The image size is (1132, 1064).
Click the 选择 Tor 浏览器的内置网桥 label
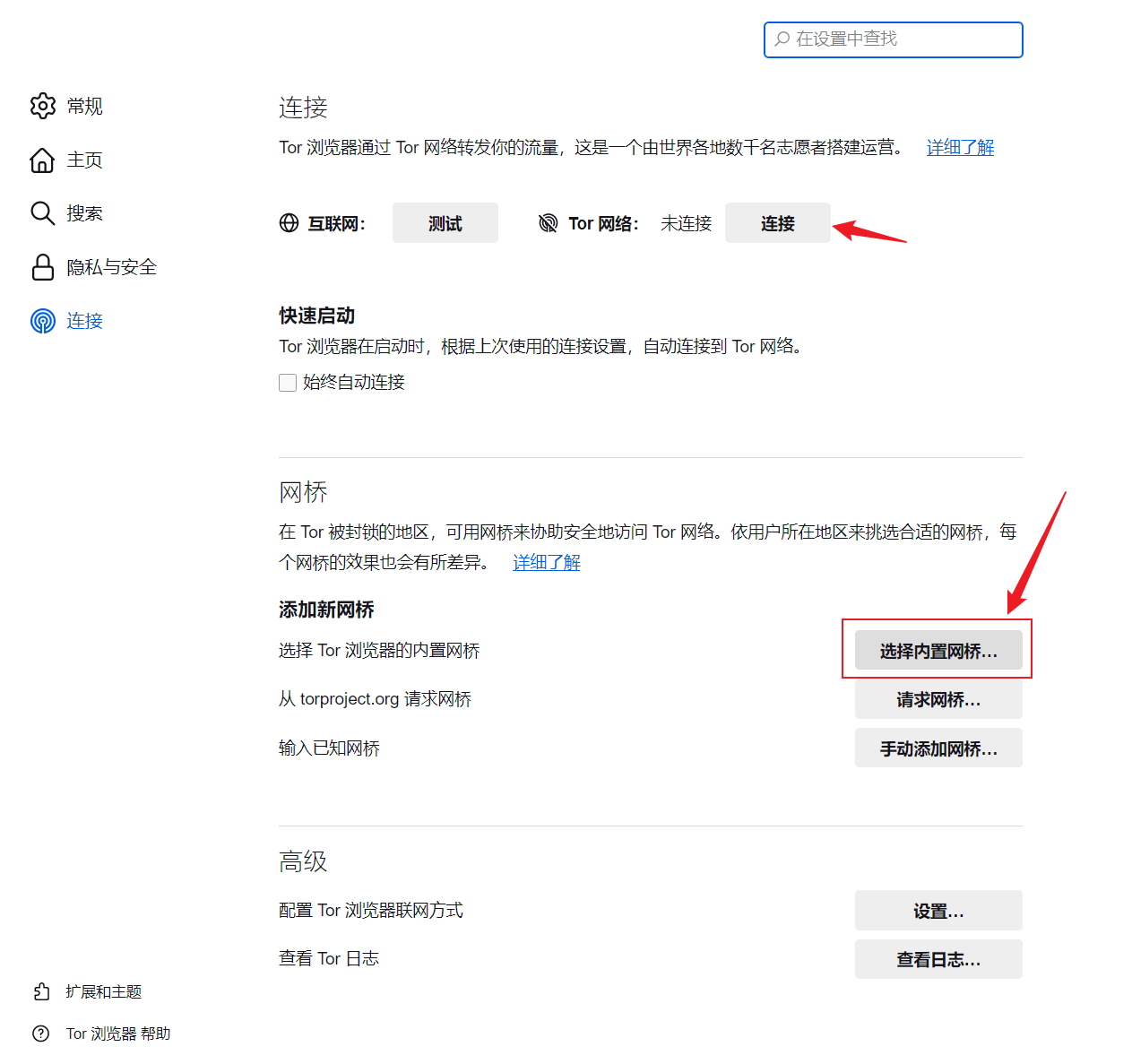click(379, 650)
